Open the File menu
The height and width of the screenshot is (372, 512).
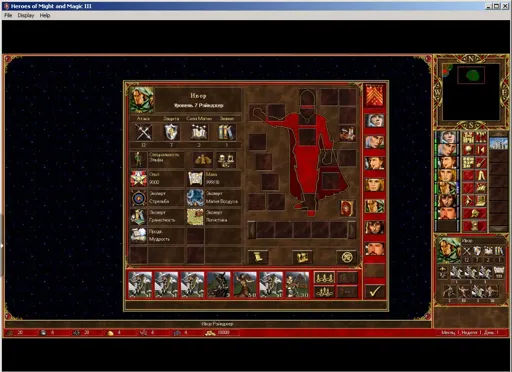(8, 15)
